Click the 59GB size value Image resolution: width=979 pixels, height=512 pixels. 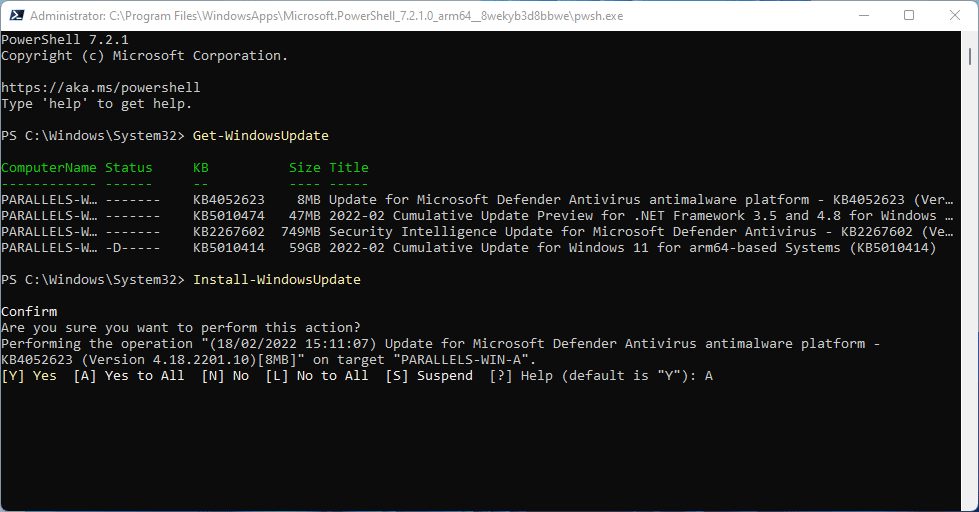305,248
